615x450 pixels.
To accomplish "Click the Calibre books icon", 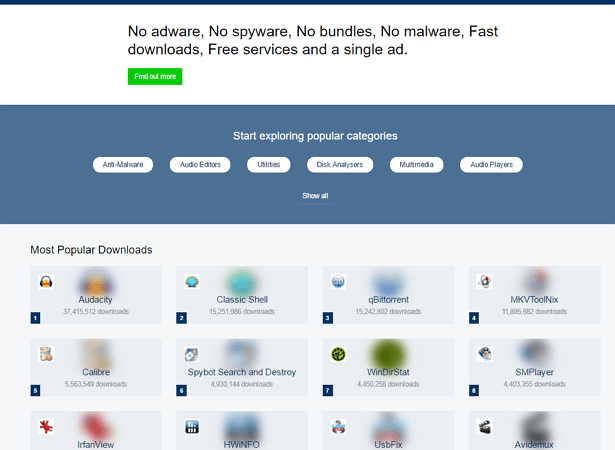I will [x=46, y=354].
